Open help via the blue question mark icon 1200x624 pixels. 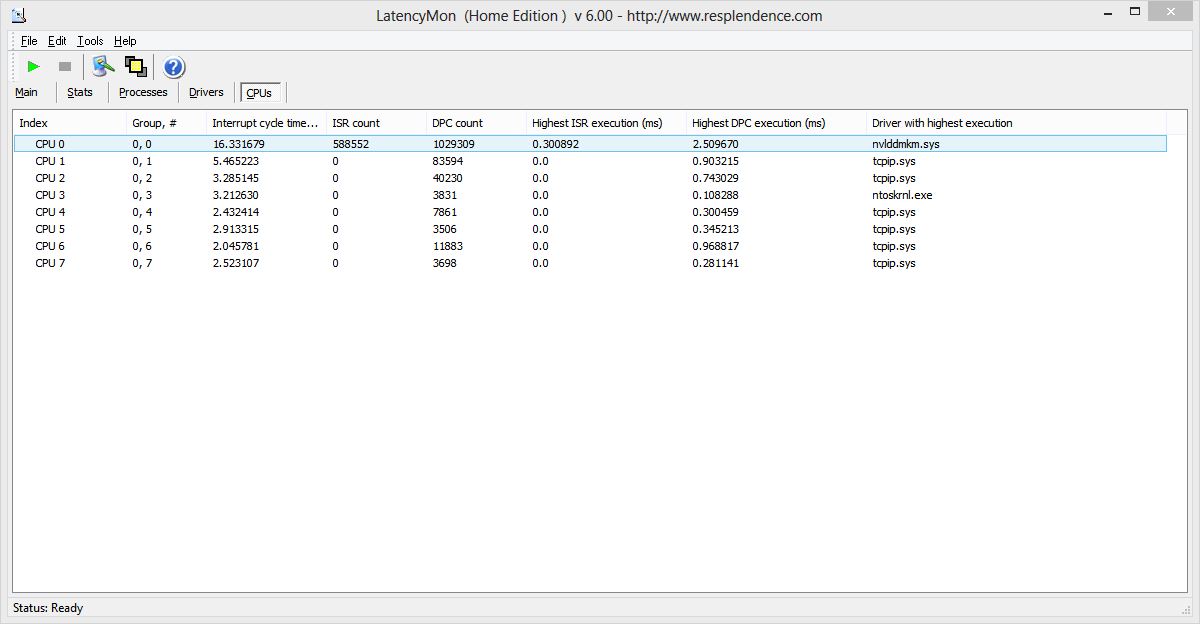(x=174, y=67)
